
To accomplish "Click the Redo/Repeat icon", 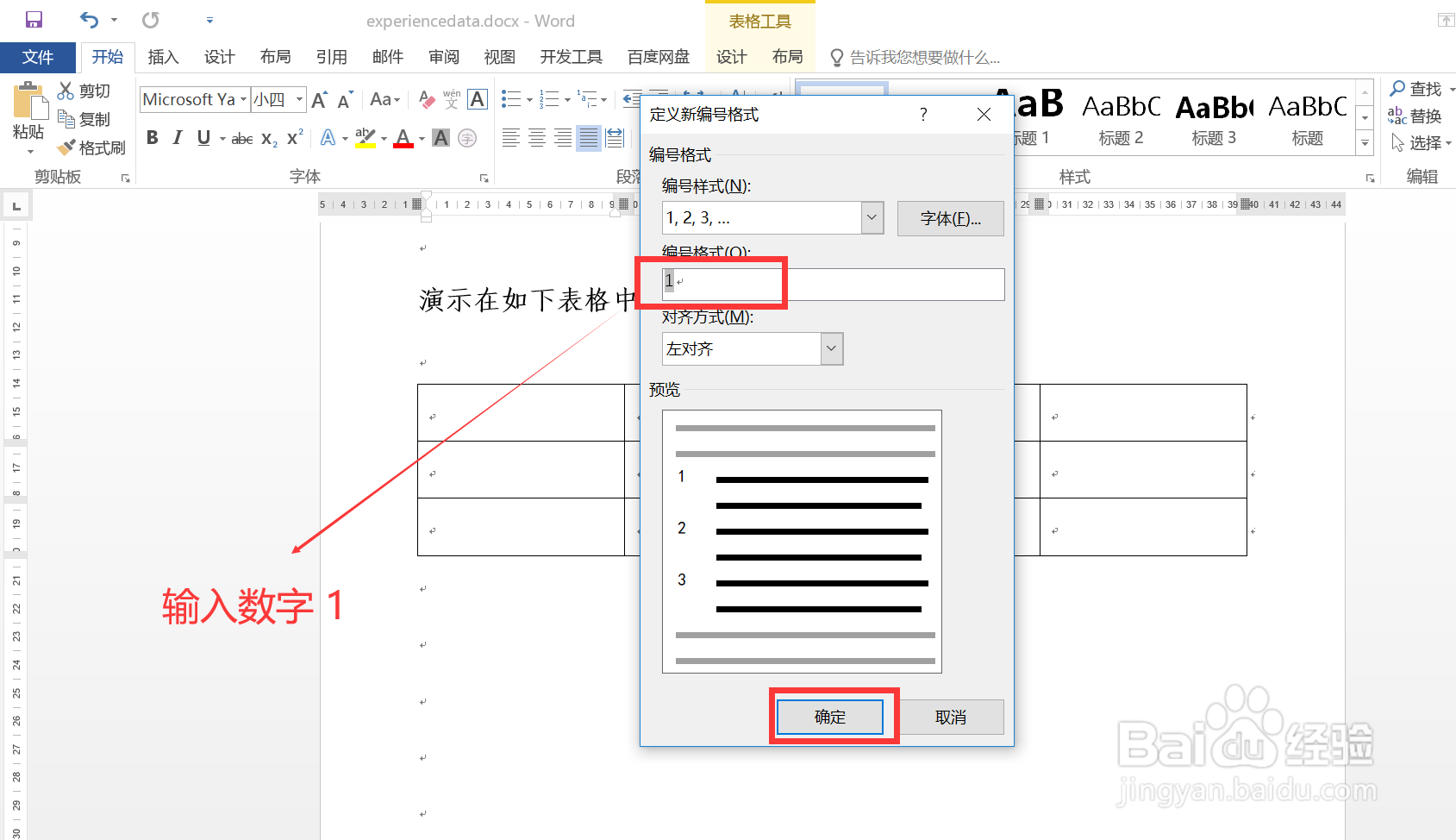I will [151, 20].
